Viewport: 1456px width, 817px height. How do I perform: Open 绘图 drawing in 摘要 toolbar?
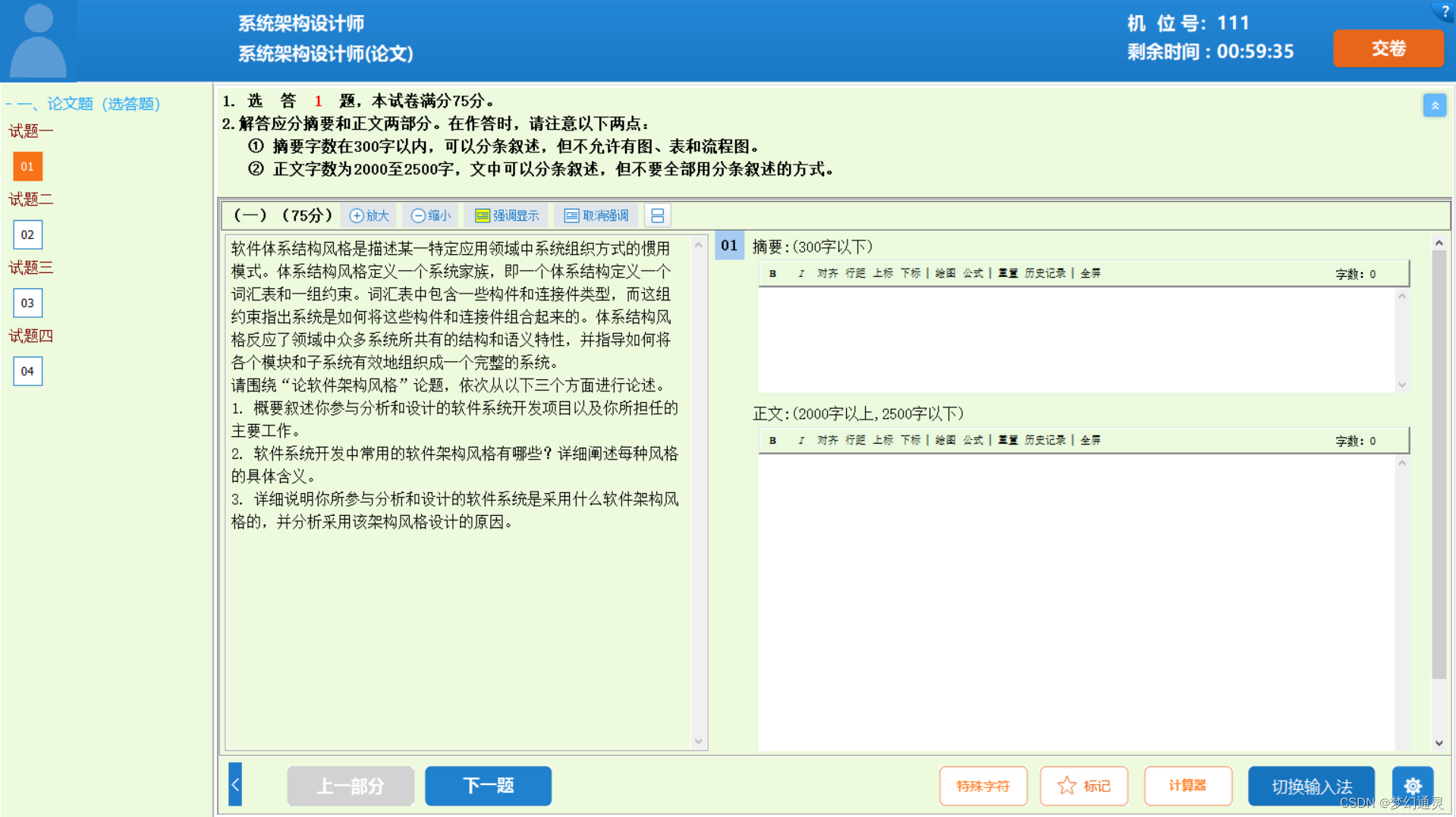coord(945,274)
